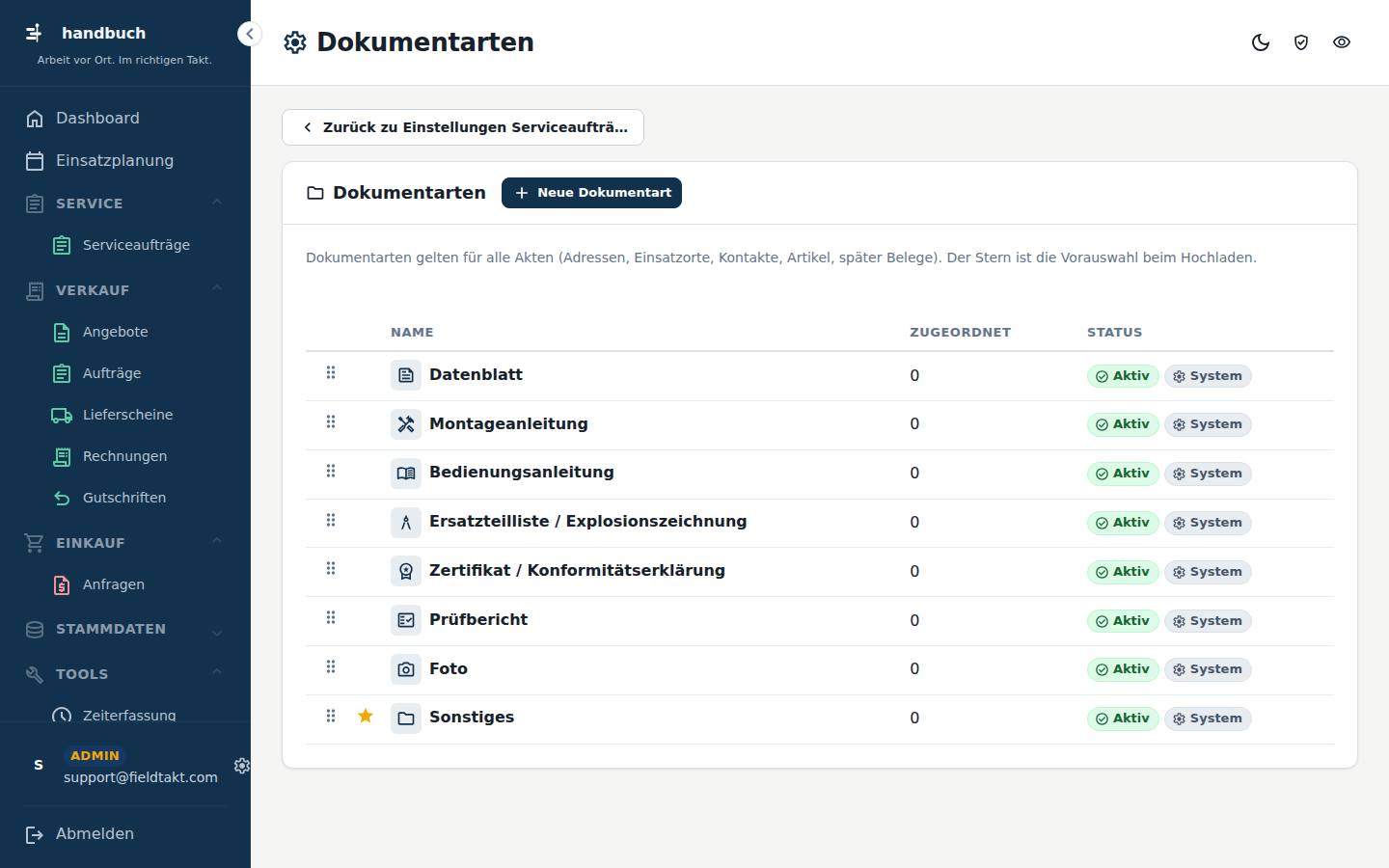
Task: Open user settings gear next to admin email
Action: pos(242,765)
